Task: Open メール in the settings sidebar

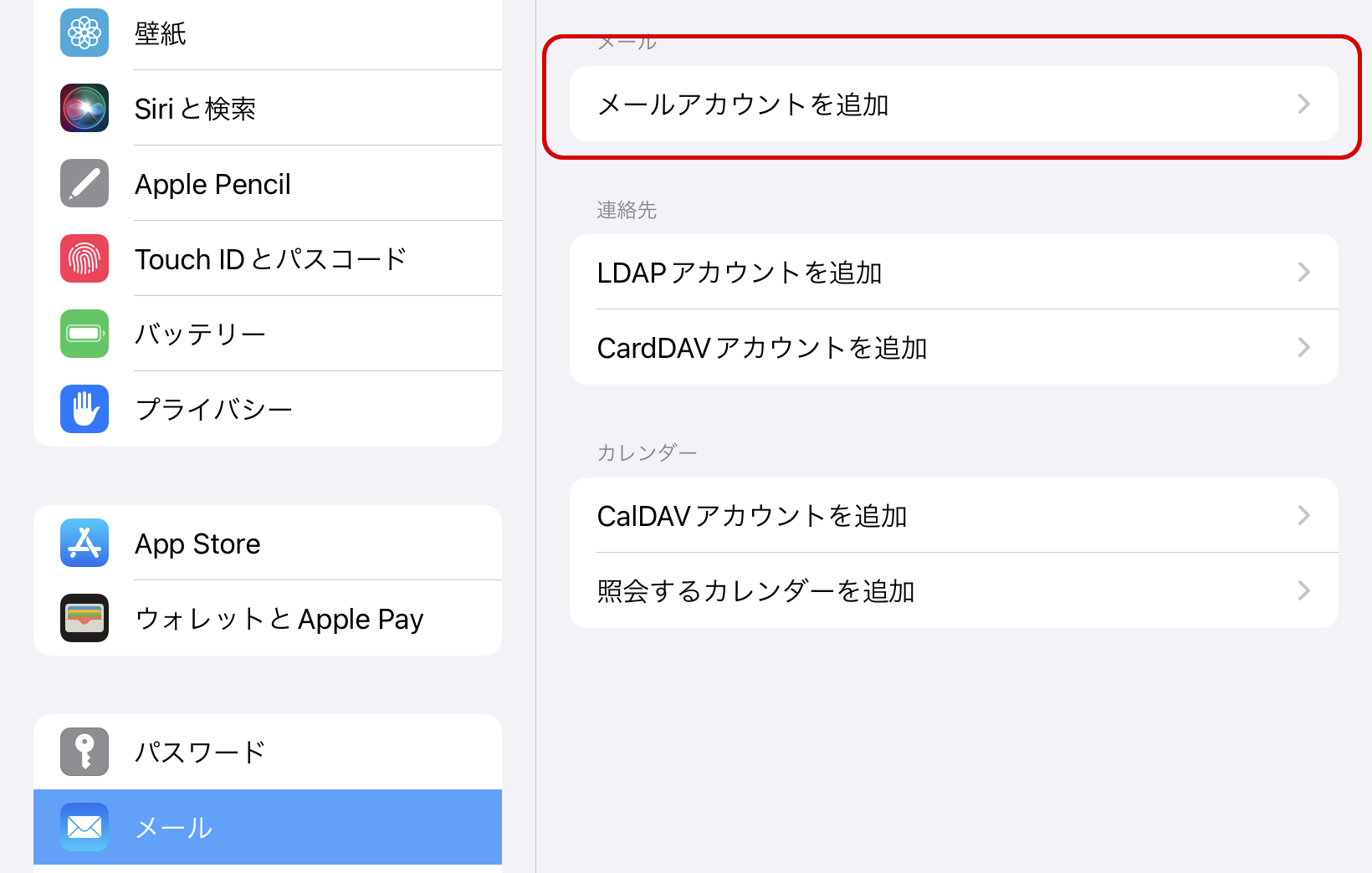Action: point(268,827)
